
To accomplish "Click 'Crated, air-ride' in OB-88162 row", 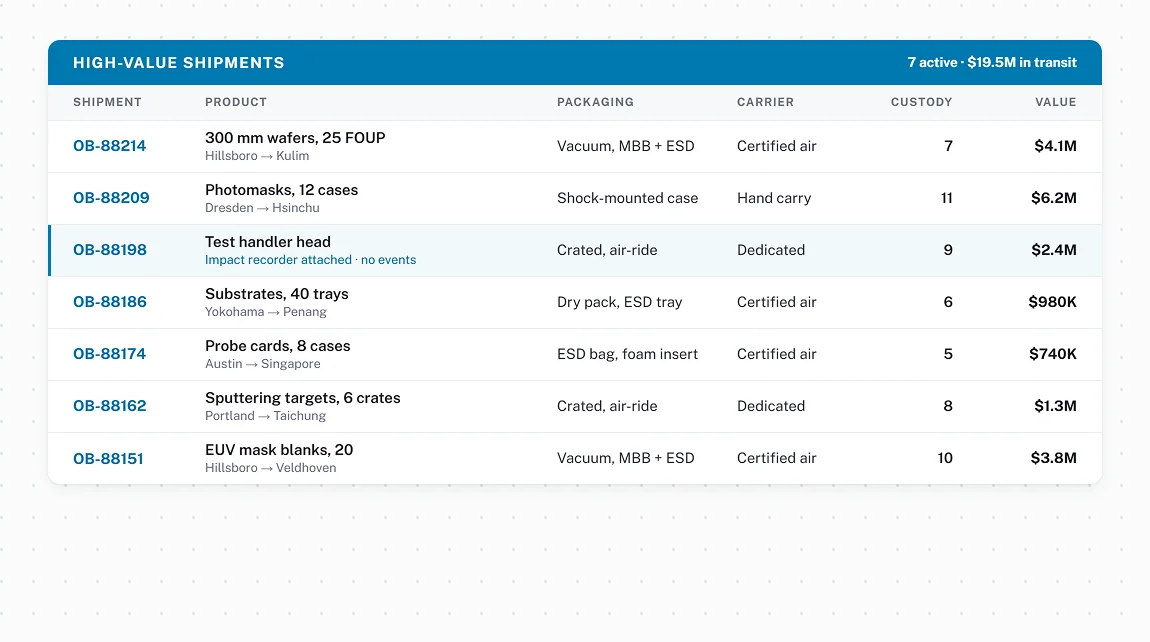I will click(607, 406).
